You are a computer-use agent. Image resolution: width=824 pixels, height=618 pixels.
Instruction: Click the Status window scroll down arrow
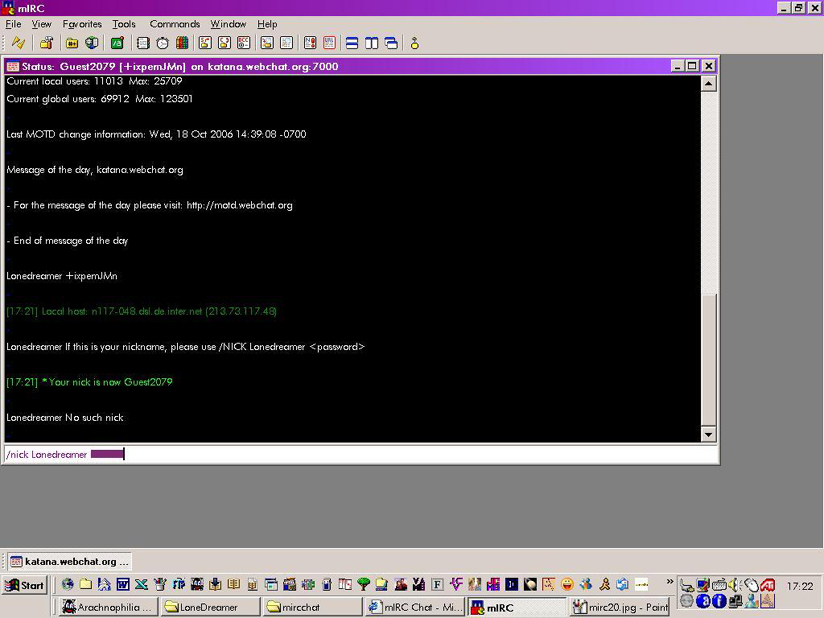click(x=709, y=435)
